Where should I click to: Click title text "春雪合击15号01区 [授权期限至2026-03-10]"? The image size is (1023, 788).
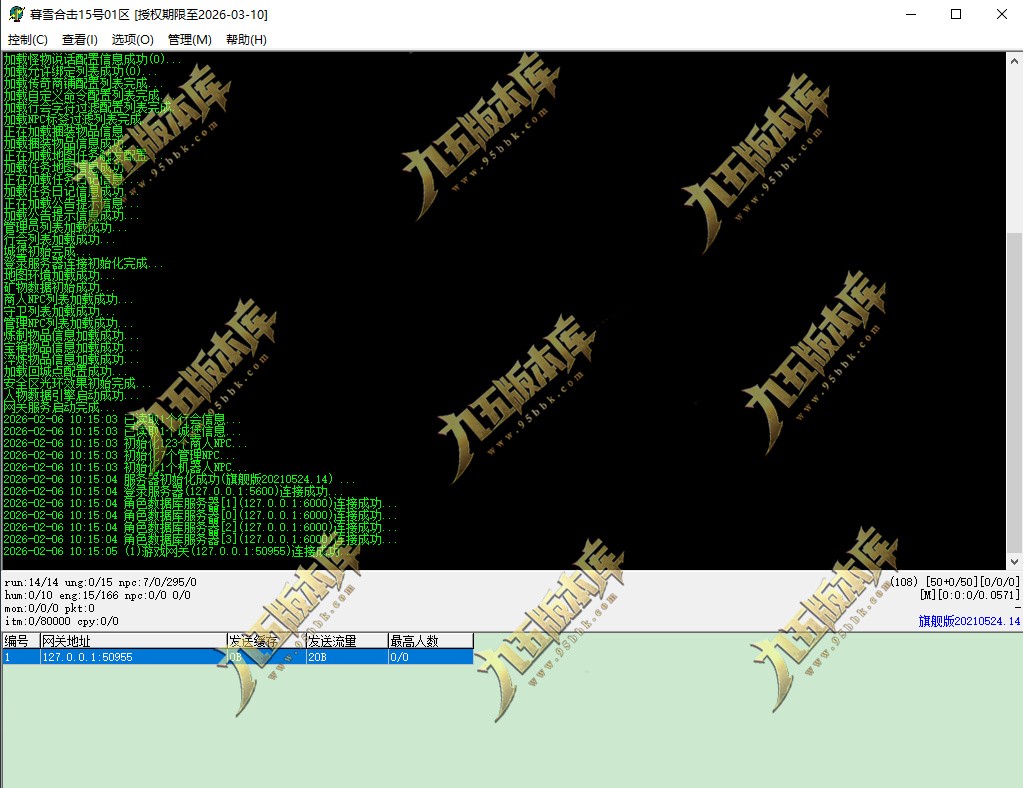click(x=149, y=14)
